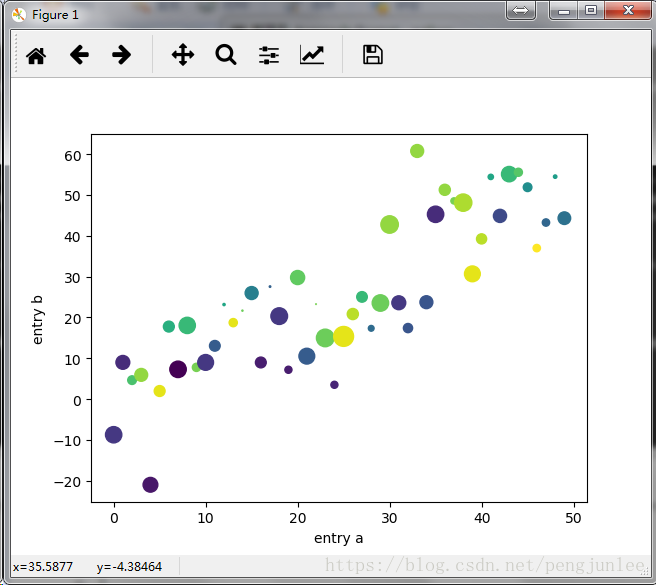
Task: Click the 'entry b' y-axis label
Action: (x=38, y=320)
